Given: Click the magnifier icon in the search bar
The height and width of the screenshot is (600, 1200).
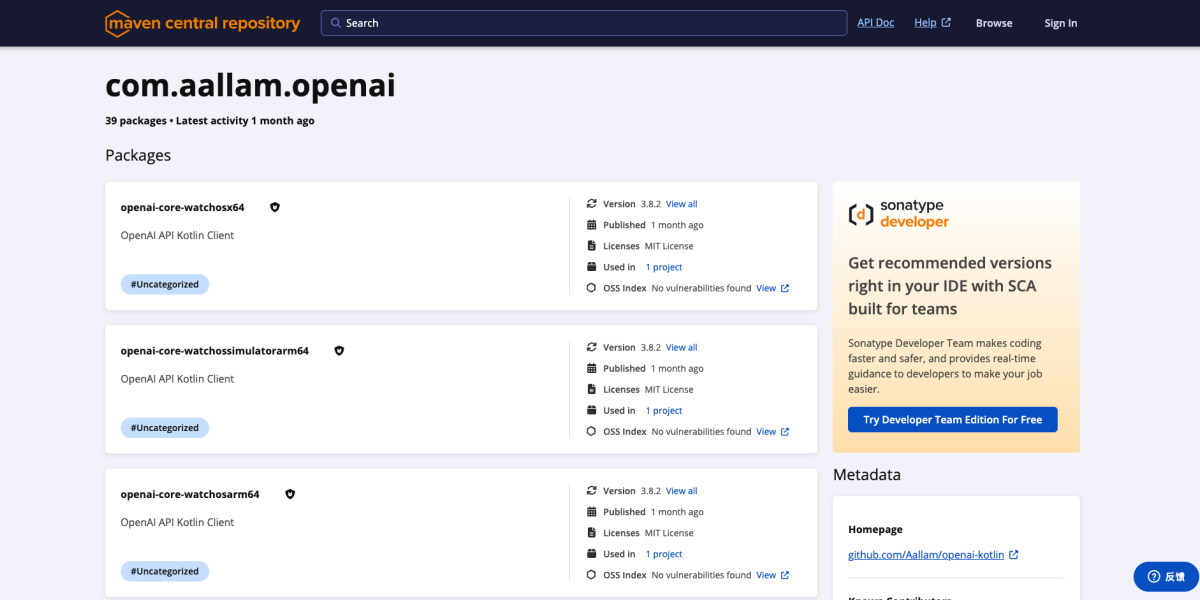Looking at the screenshot, I should point(335,22).
